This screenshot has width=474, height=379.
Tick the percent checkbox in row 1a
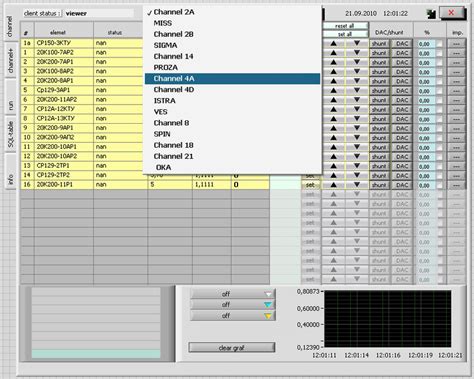pyautogui.click(x=440, y=44)
